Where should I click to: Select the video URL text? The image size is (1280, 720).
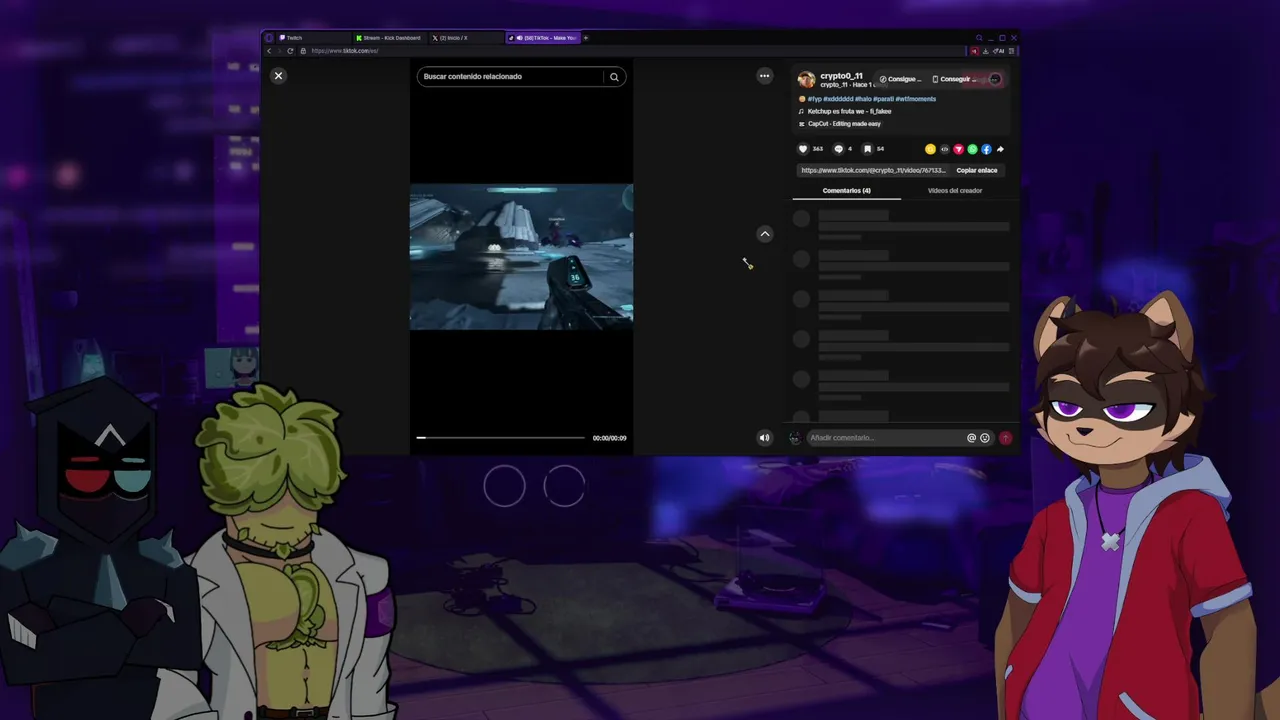coord(873,170)
